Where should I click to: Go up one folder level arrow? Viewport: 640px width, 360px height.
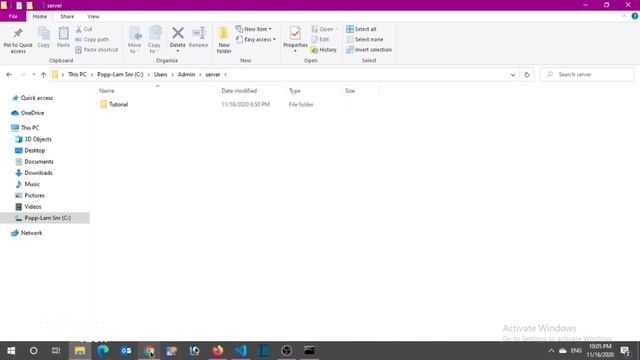(43, 75)
